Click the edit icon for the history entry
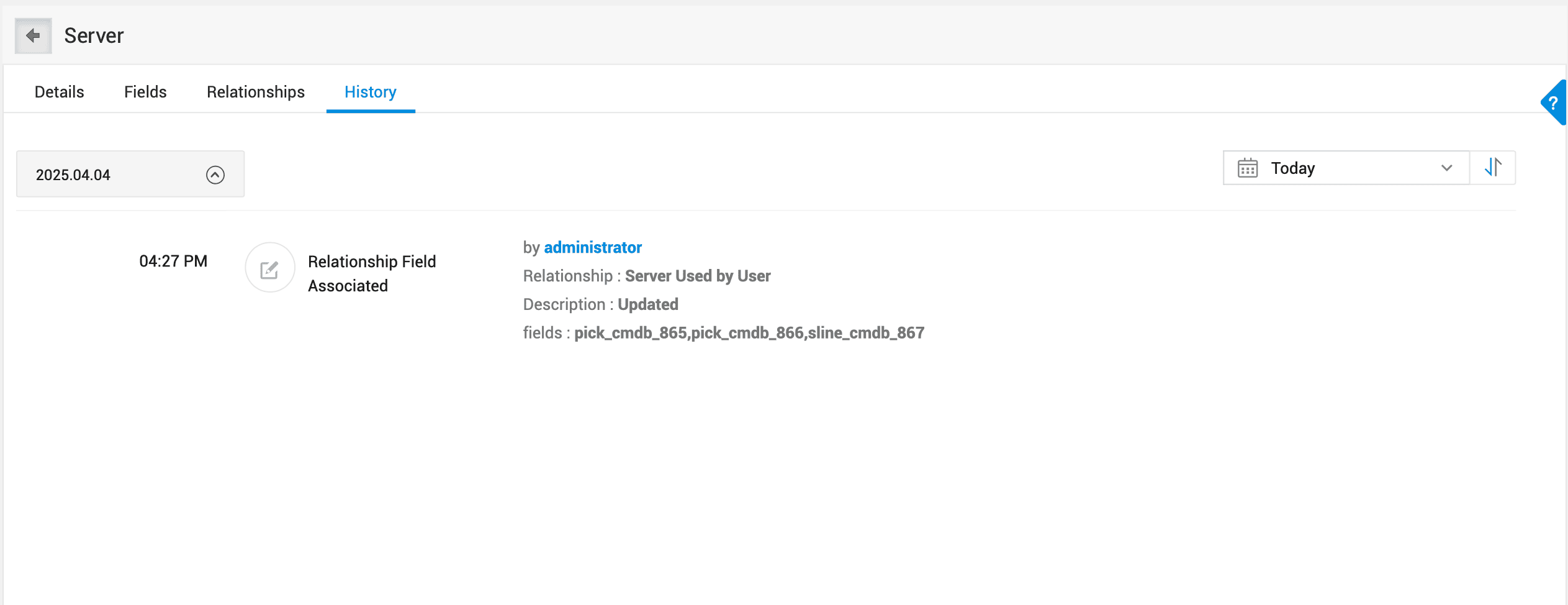Image resolution: width=1568 pixels, height=605 pixels. 269,268
